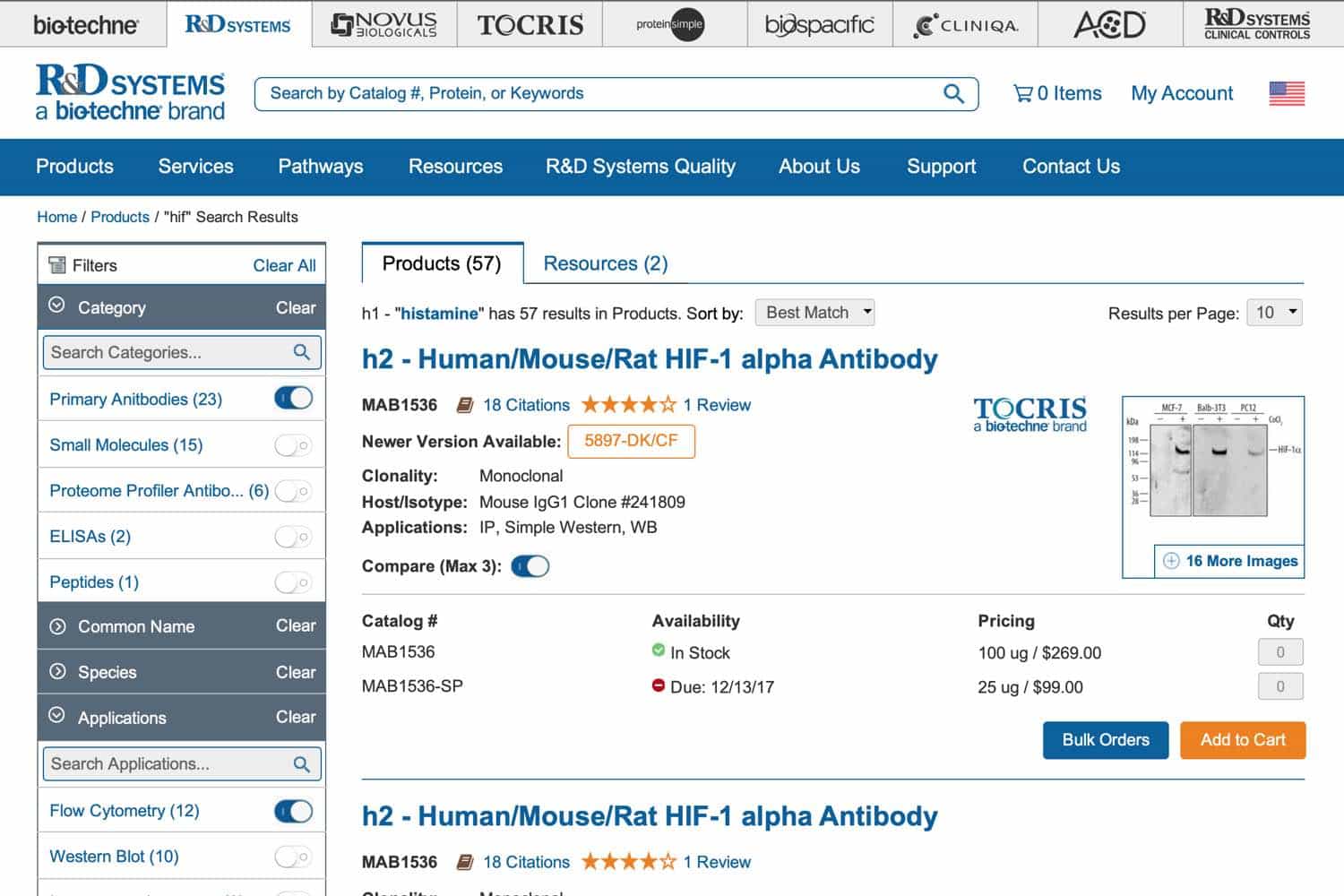Image resolution: width=1344 pixels, height=896 pixels.
Task: Open the Tocris brand logo tab
Action: [530, 24]
